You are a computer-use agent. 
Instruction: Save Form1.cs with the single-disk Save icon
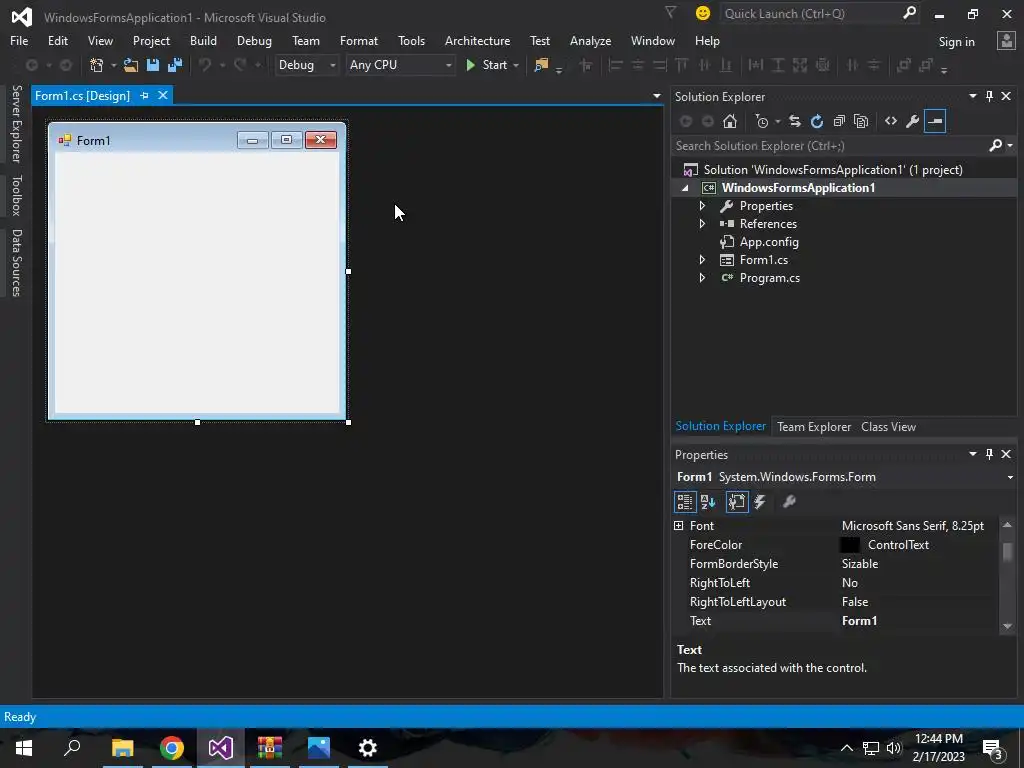[x=153, y=65]
